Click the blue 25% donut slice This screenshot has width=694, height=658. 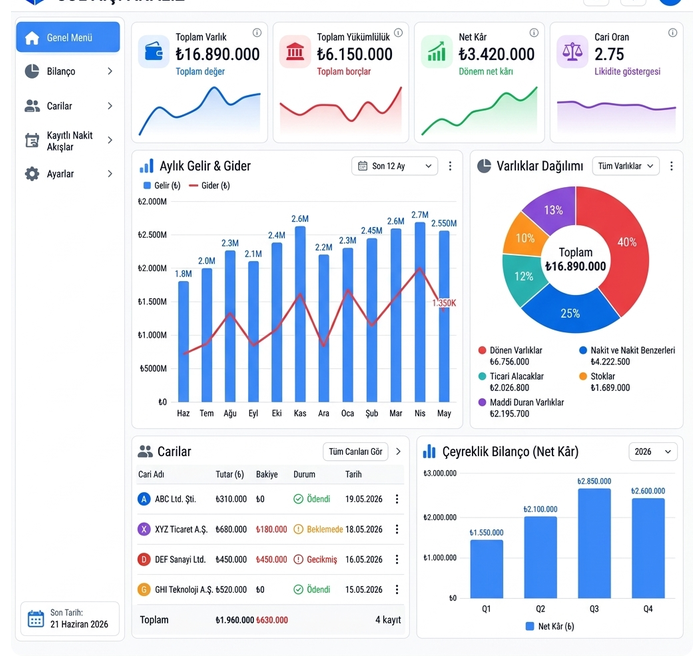[x=570, y=313]
